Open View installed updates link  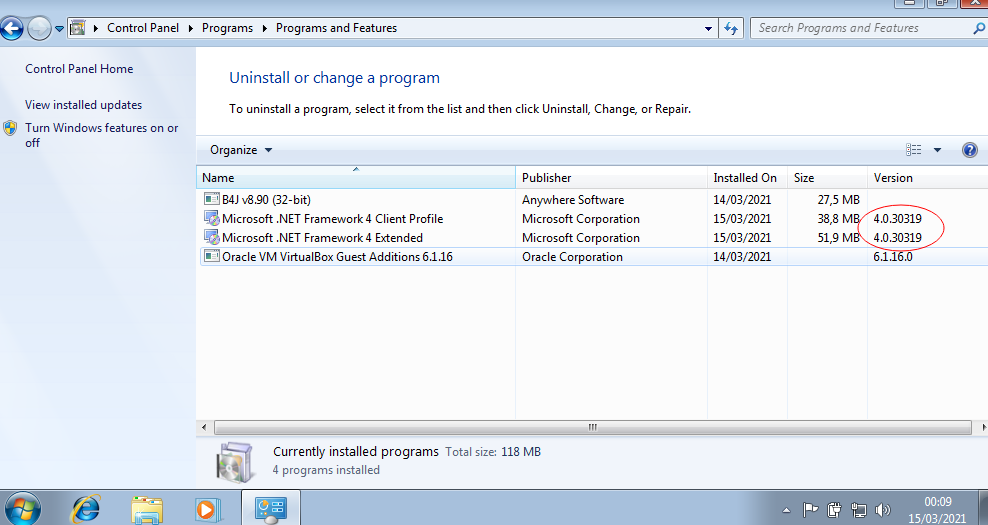[x=83, y=105]
